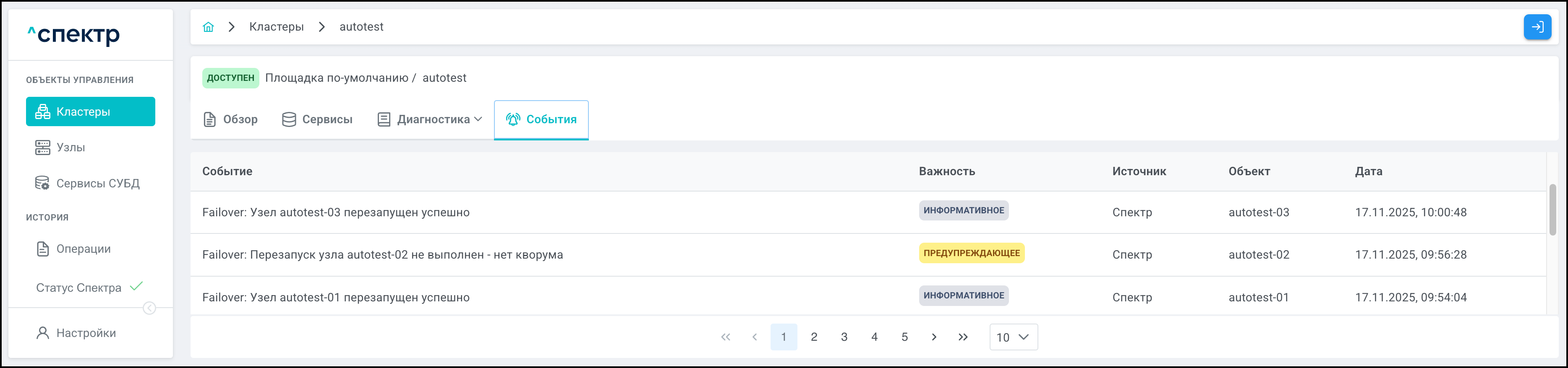The image size is (1568, 368).
Task: Open the Кластеры sidebar section
Action: point(90,111)
